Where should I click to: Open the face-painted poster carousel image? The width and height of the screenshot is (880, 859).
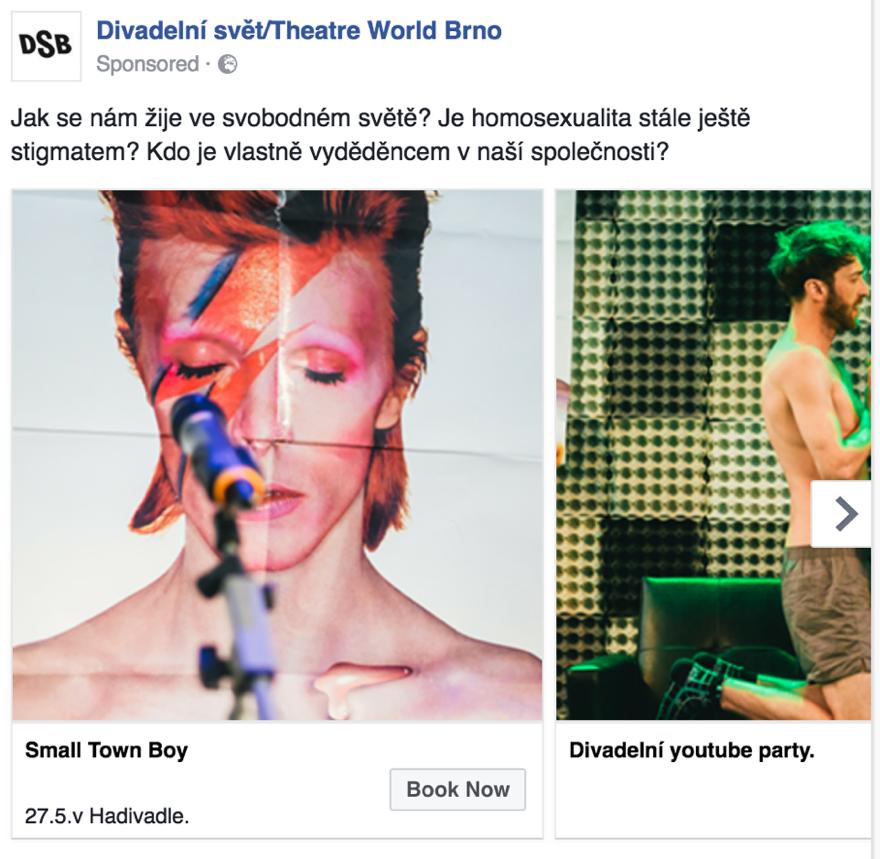coord(277,455)
